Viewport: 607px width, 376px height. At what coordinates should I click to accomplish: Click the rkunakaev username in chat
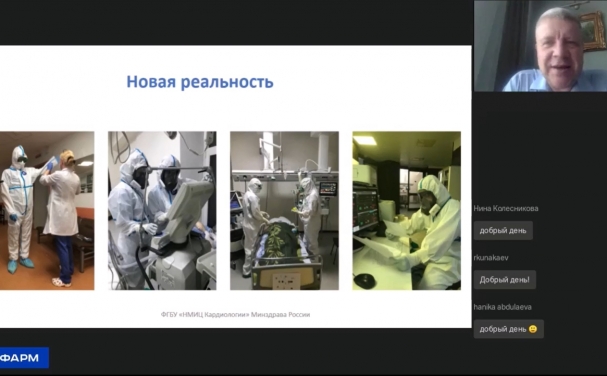pos(491,258)
